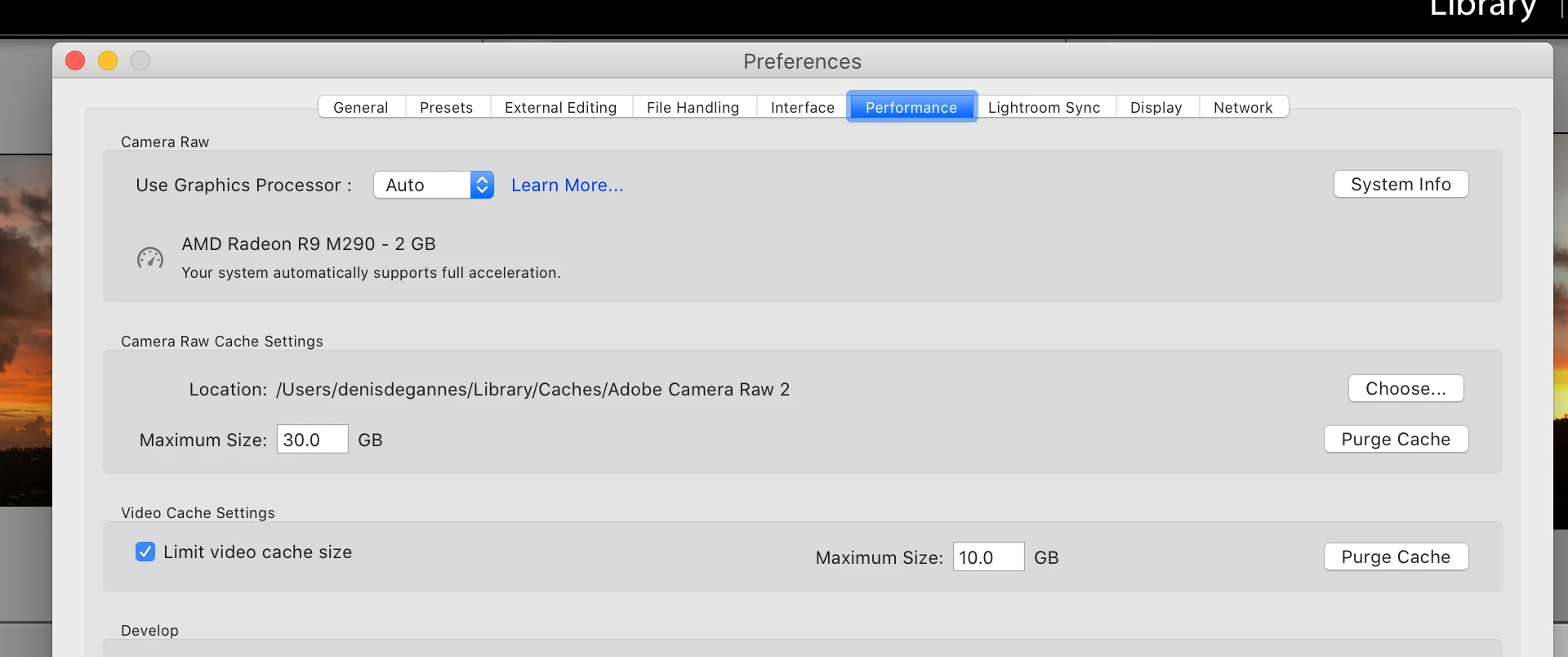Click the Performance tab
1568x657 pixels.
coord(911,107)
